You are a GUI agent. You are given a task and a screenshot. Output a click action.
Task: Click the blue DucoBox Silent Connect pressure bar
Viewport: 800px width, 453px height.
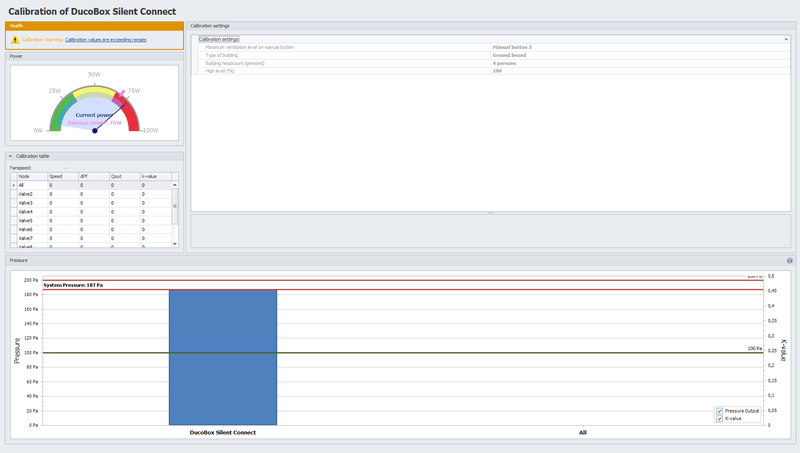[223, 357]
